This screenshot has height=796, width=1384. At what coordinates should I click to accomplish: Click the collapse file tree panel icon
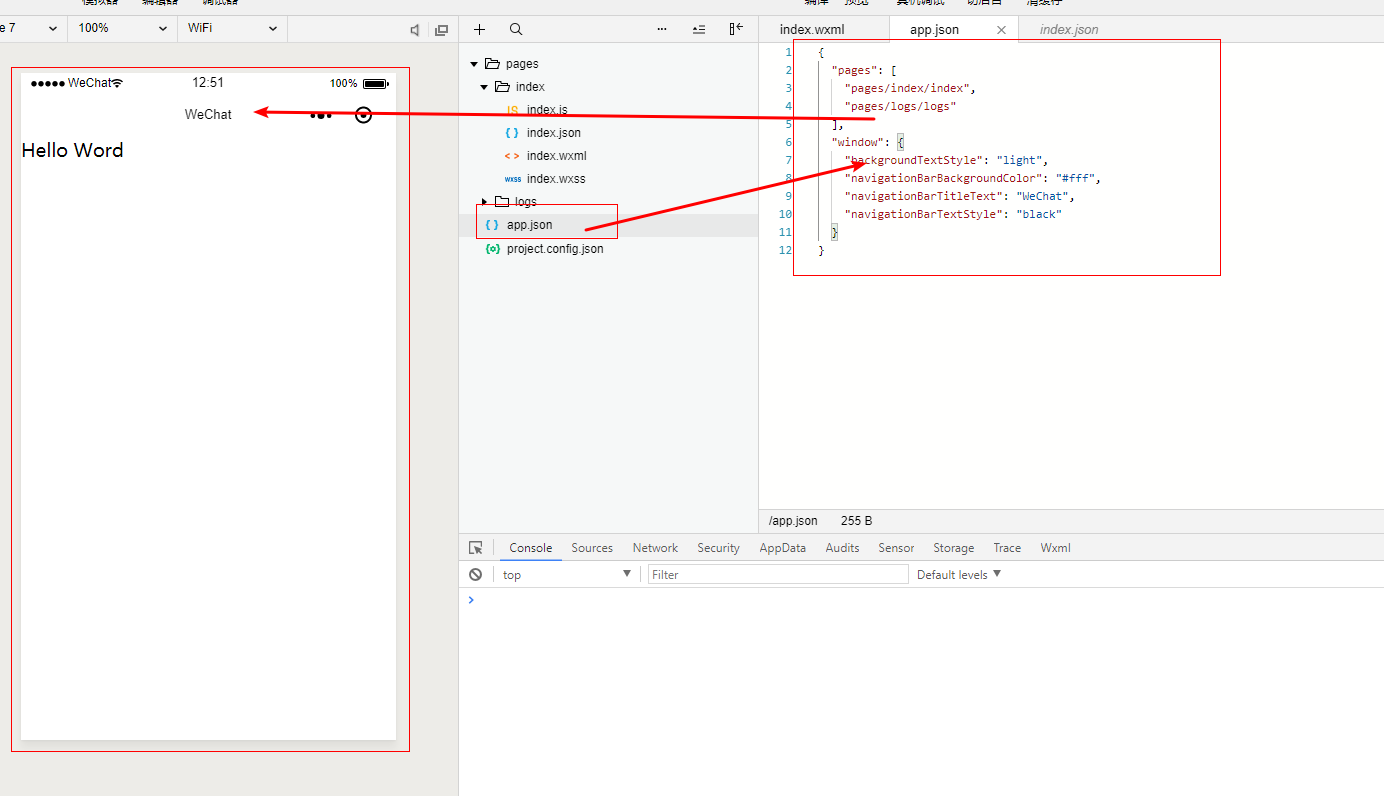pyautogui.click(x=736, y=29)
